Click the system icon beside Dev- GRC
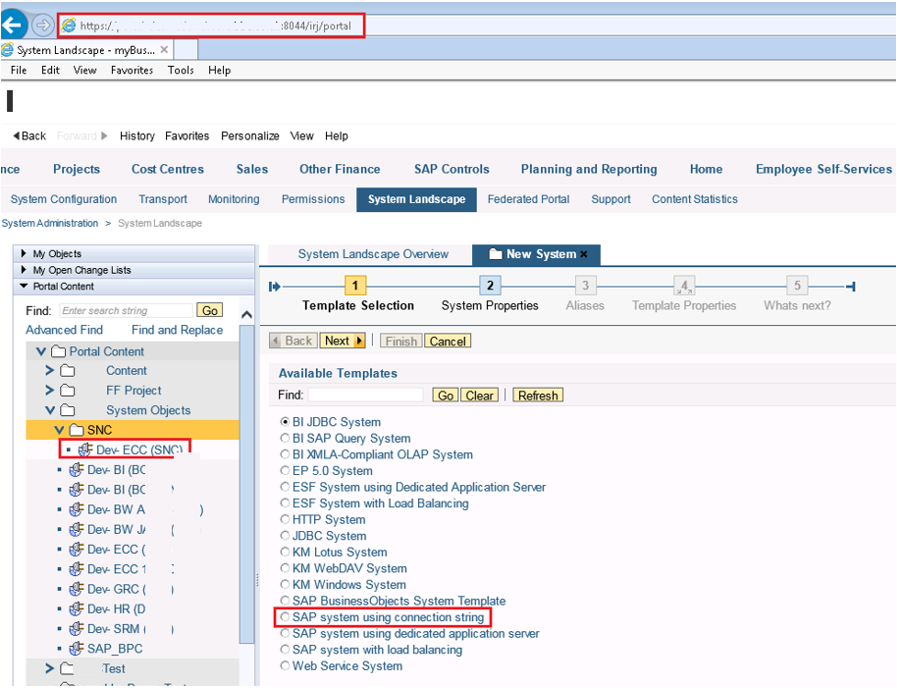 pos(76,589)
